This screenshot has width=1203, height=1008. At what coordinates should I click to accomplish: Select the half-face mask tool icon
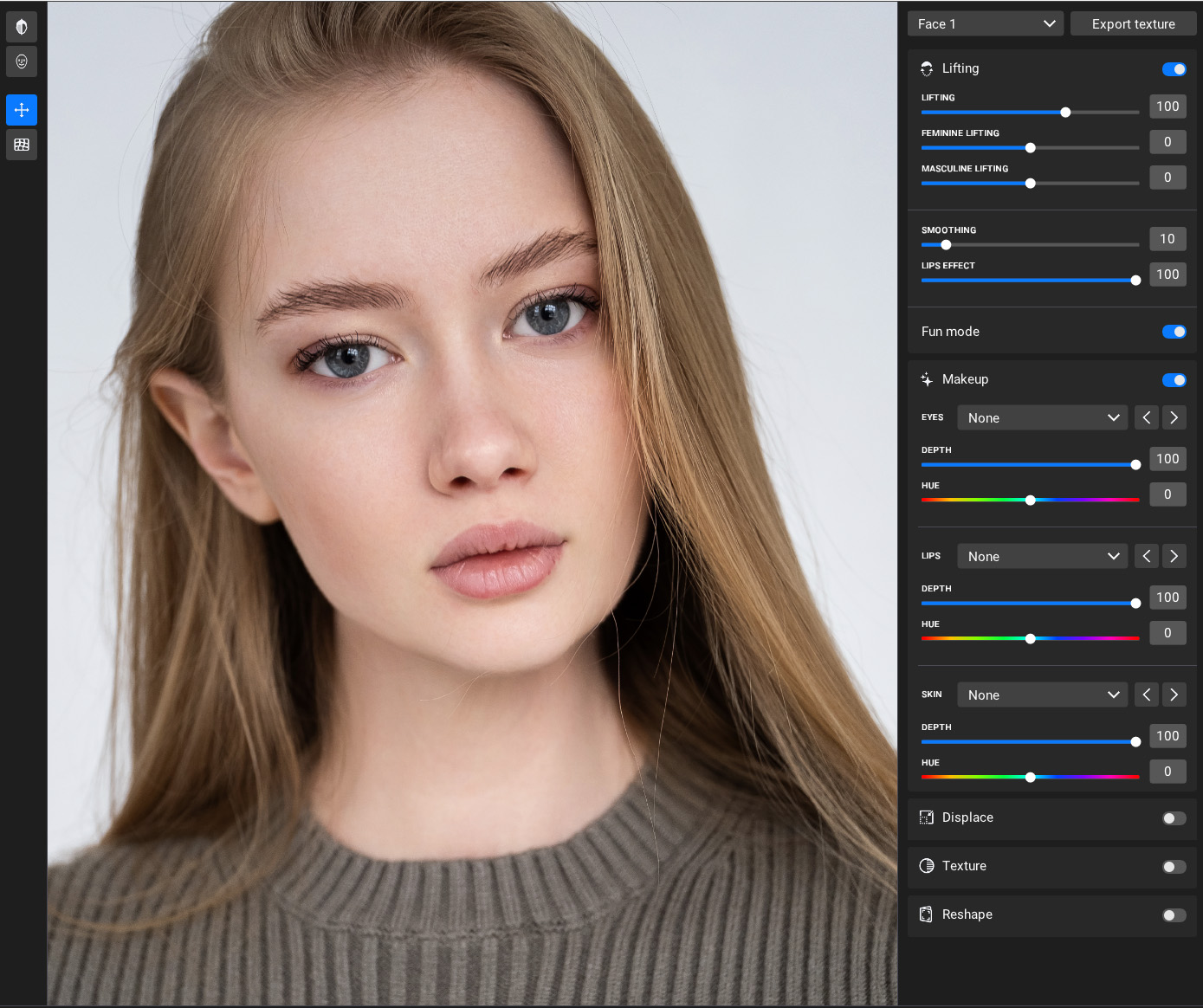tap(22, 27)
